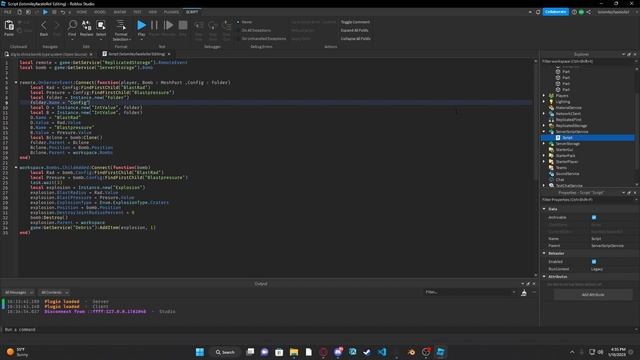Click the Back navigation arrow
Screen dimensions: 640x360
(44, 26)
